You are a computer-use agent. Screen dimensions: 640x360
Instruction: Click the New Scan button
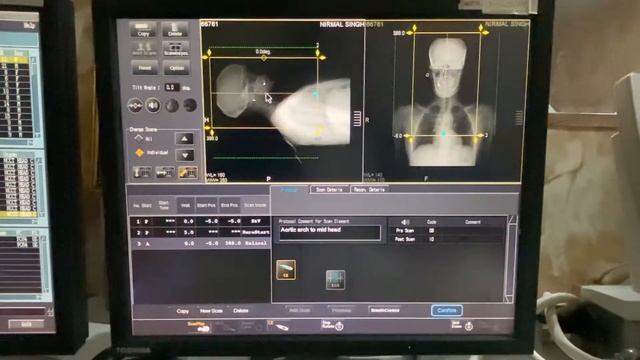pos(211,311)
